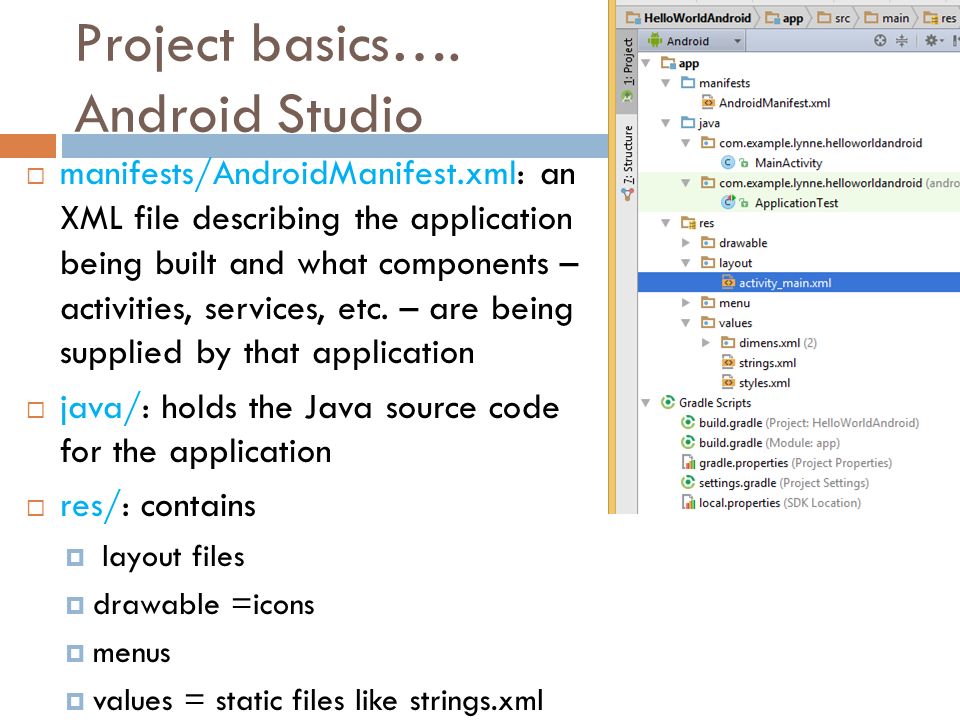Viewport: 960px width, 720px height.
Task: Select strings.xml file
Action: (x=767, y=362)
